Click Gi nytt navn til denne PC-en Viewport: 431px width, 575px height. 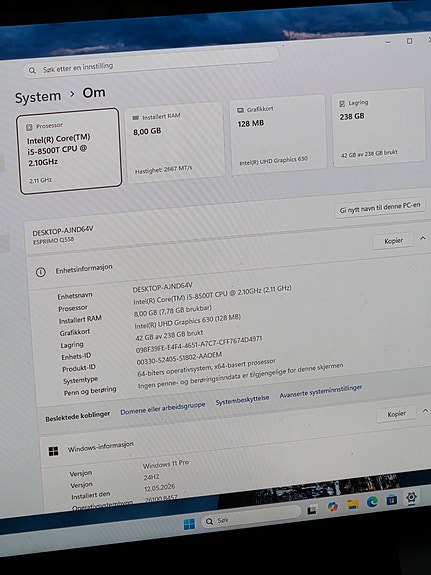380,208
